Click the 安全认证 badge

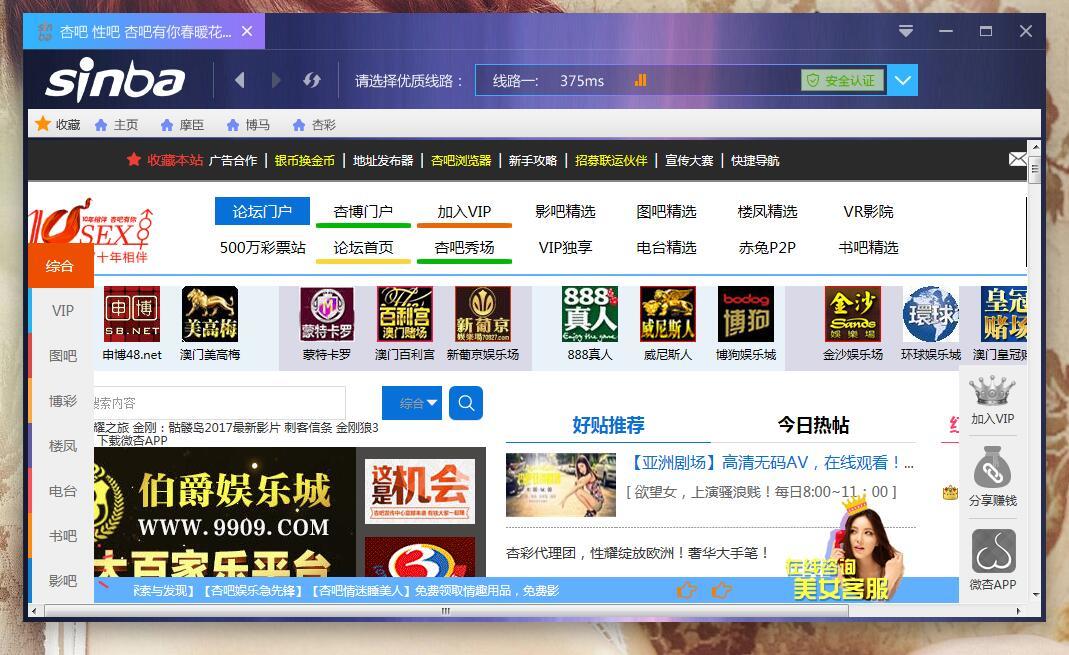tap(841, 80)
